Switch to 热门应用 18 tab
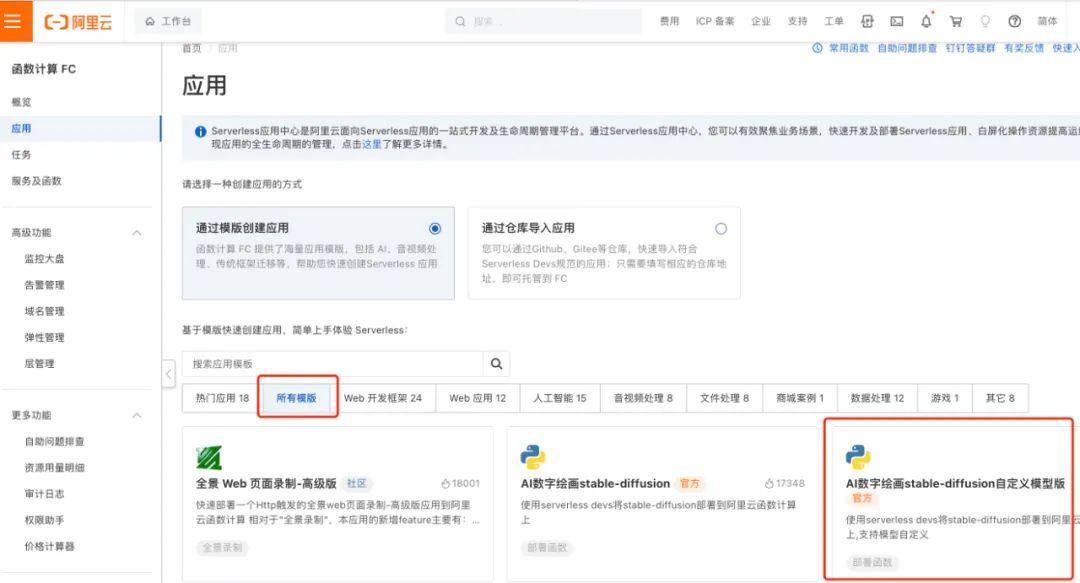Viewport: 1080px width, 583px height. click(x=222, y=398)
